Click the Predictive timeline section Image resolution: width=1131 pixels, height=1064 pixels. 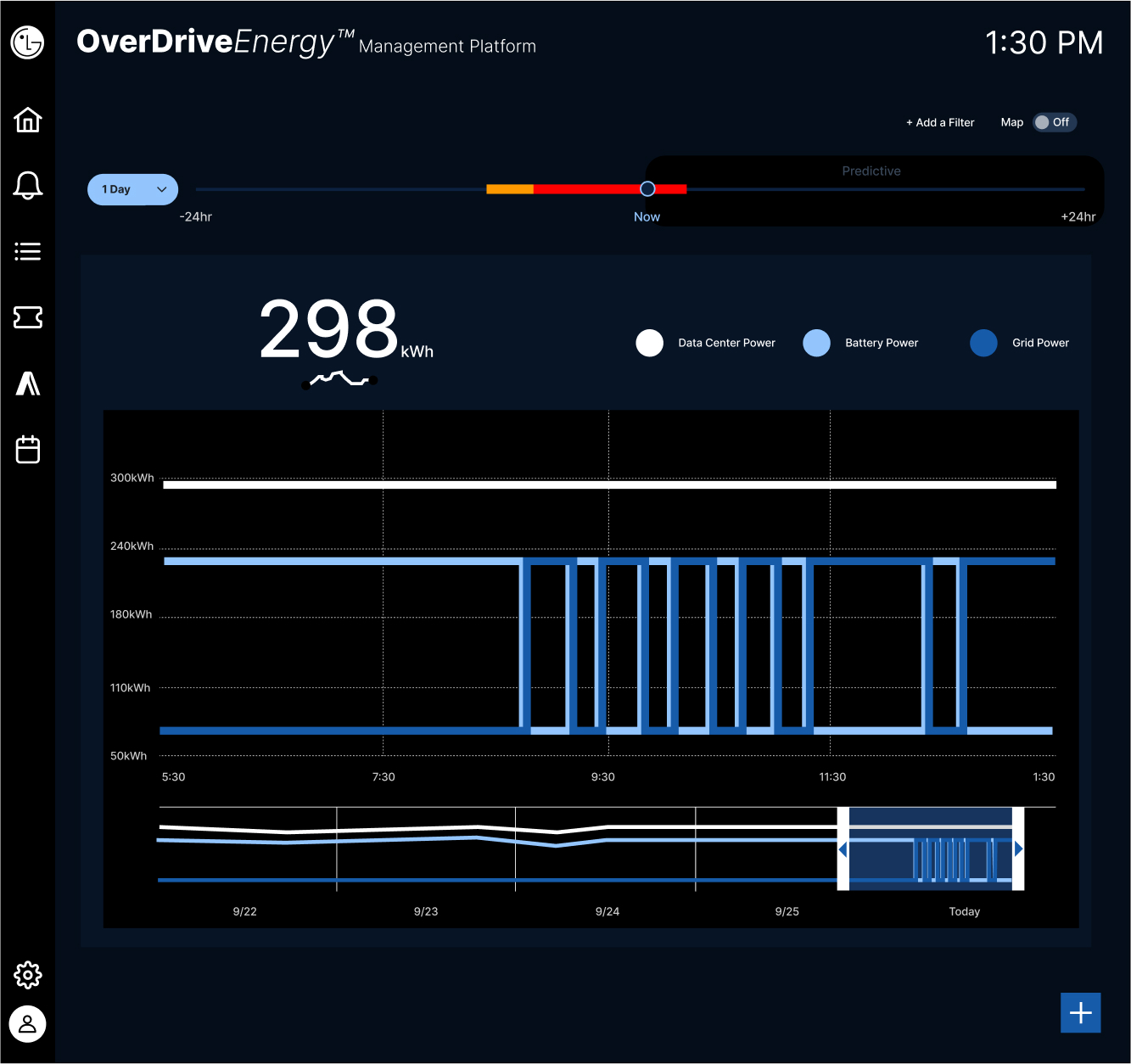(x=872, y=171)
